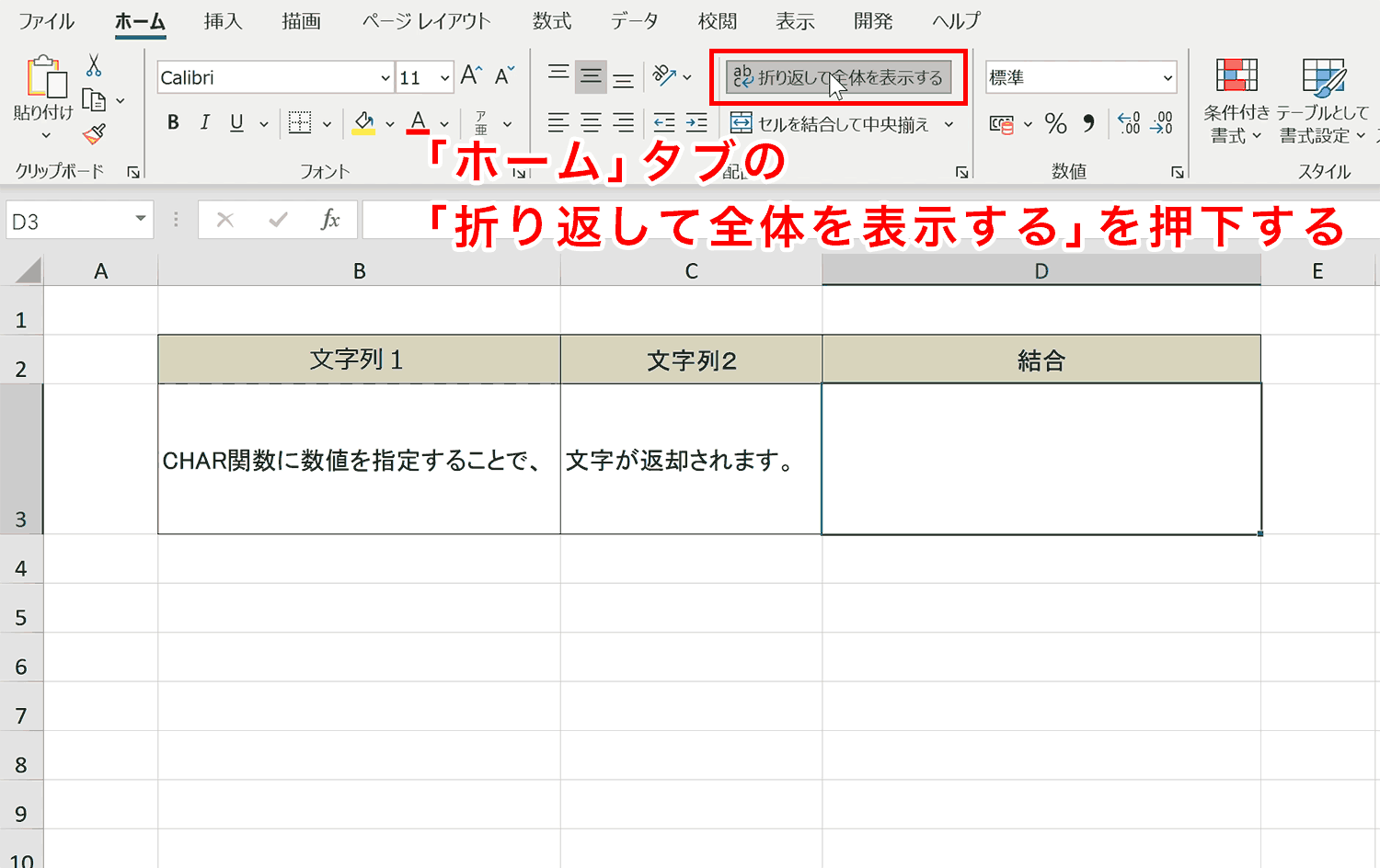Open the Calibri font name dropdown

[385, 78]
